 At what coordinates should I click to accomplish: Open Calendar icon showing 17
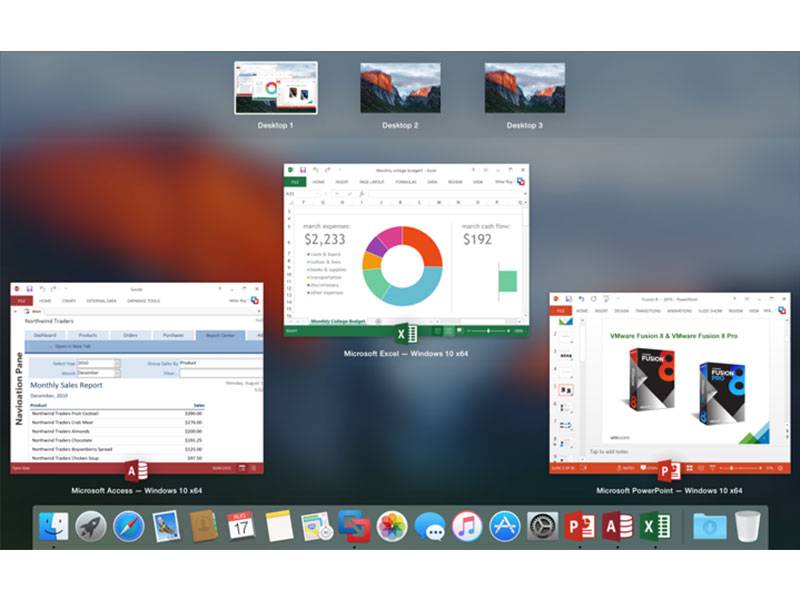click(241, 526)
